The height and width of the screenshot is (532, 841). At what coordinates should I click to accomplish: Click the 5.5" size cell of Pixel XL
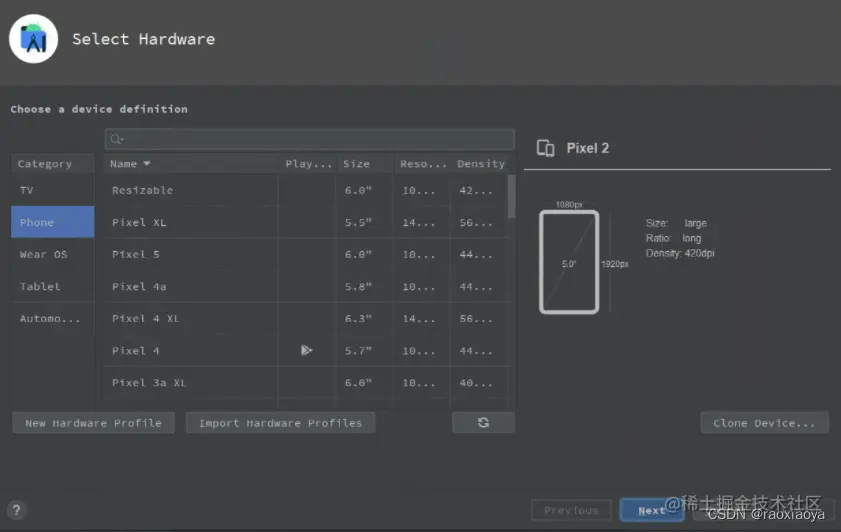click(365, 222)
